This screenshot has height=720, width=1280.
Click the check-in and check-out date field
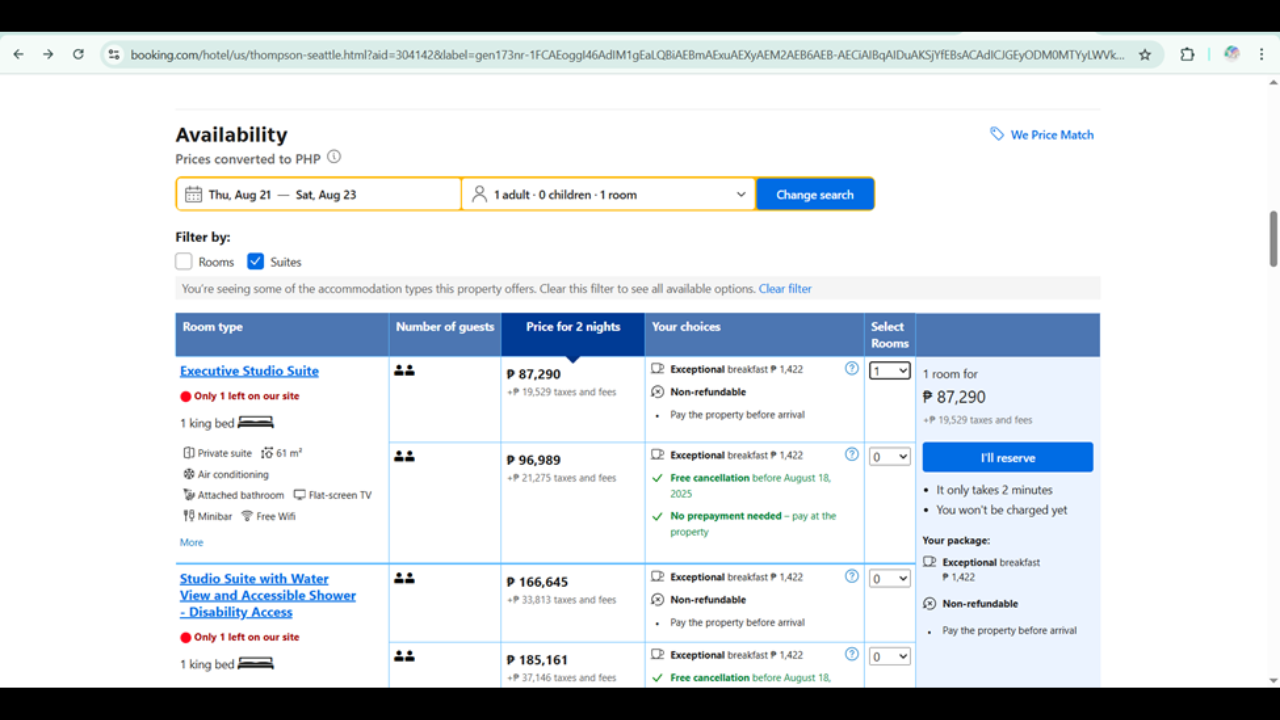[319, 194]
